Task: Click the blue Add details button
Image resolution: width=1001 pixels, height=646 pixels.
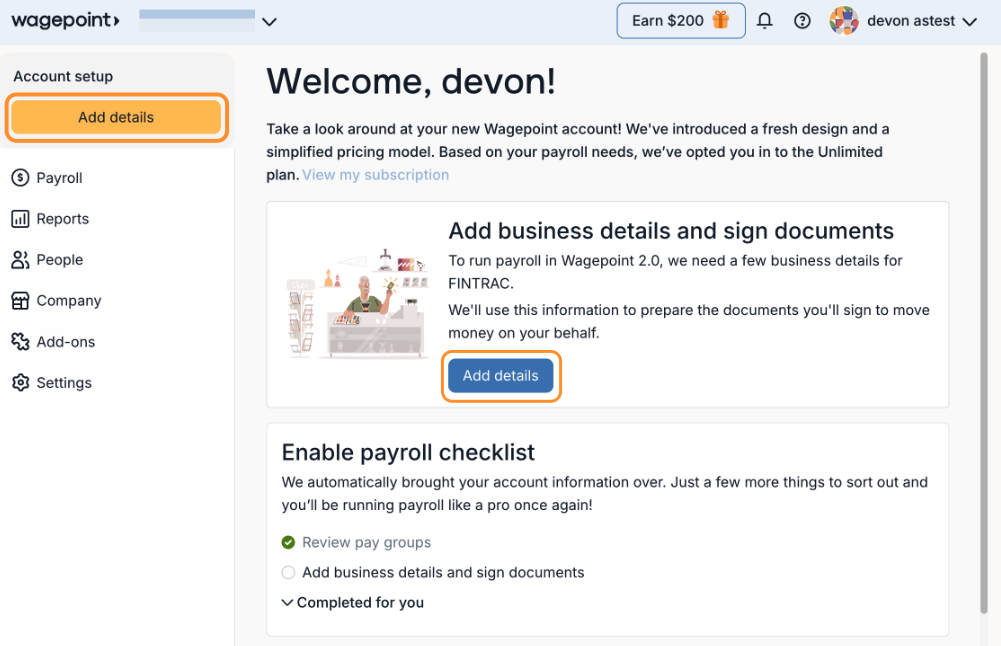Action: coord(500,376)
